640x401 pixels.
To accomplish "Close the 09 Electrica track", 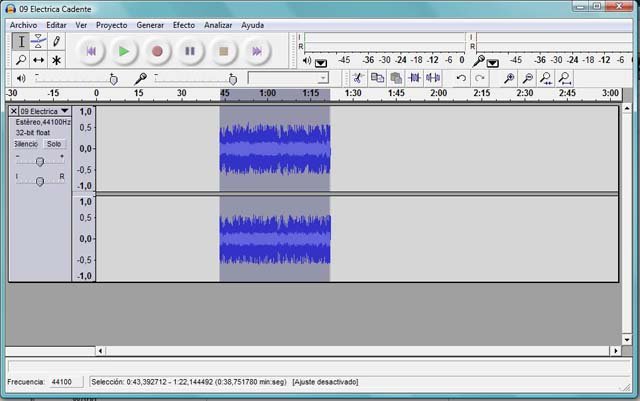I will 13,111.
